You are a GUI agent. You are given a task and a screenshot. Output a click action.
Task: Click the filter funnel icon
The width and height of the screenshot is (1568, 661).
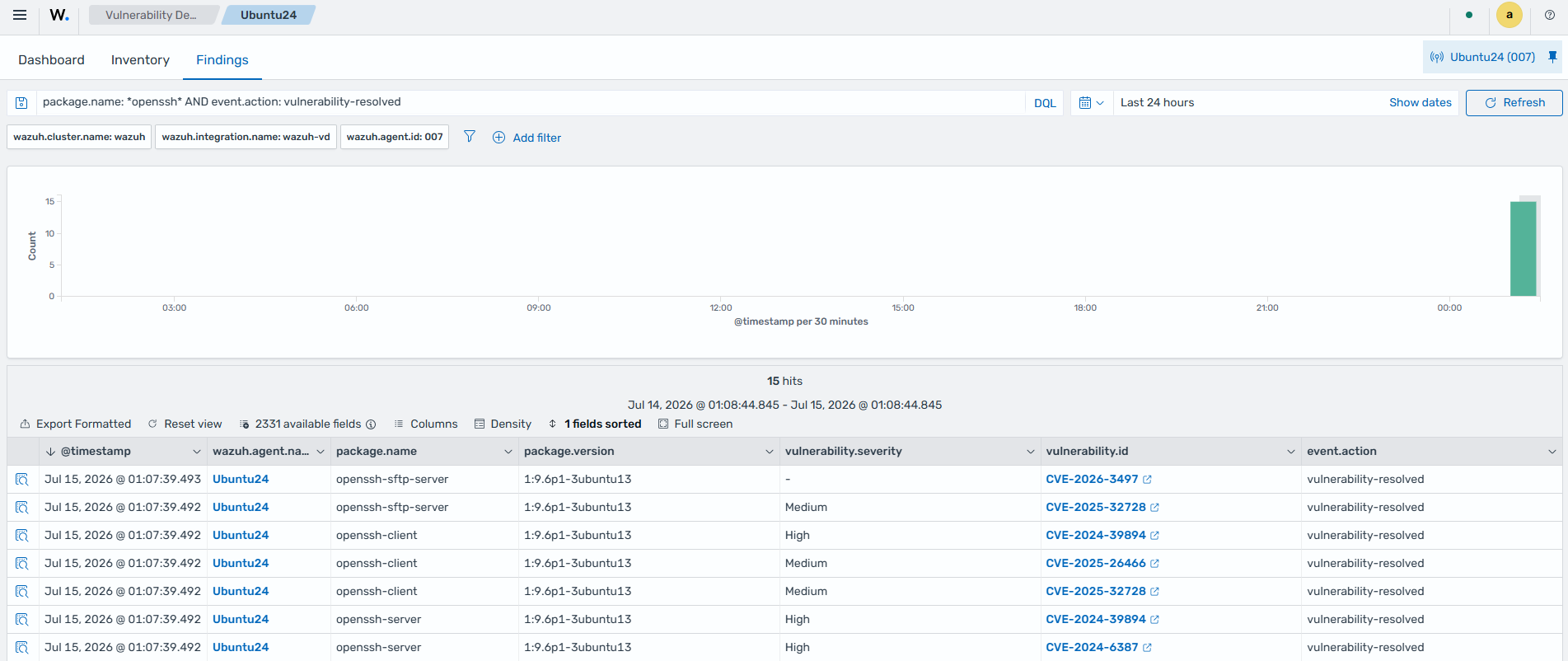(x=470, y=137)
